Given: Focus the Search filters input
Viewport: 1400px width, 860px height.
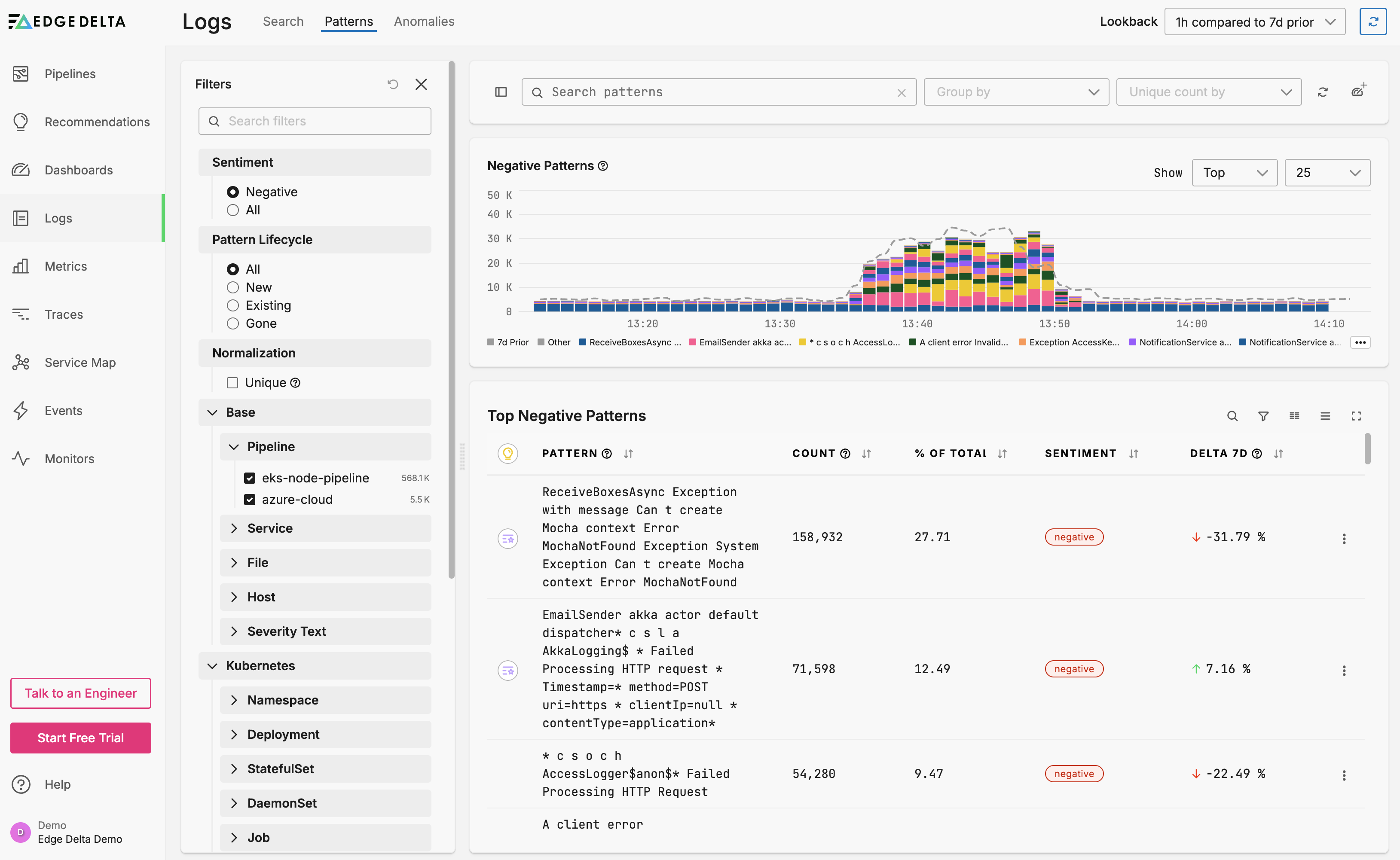Looking at the screenshot, I should tap(315, 121).
